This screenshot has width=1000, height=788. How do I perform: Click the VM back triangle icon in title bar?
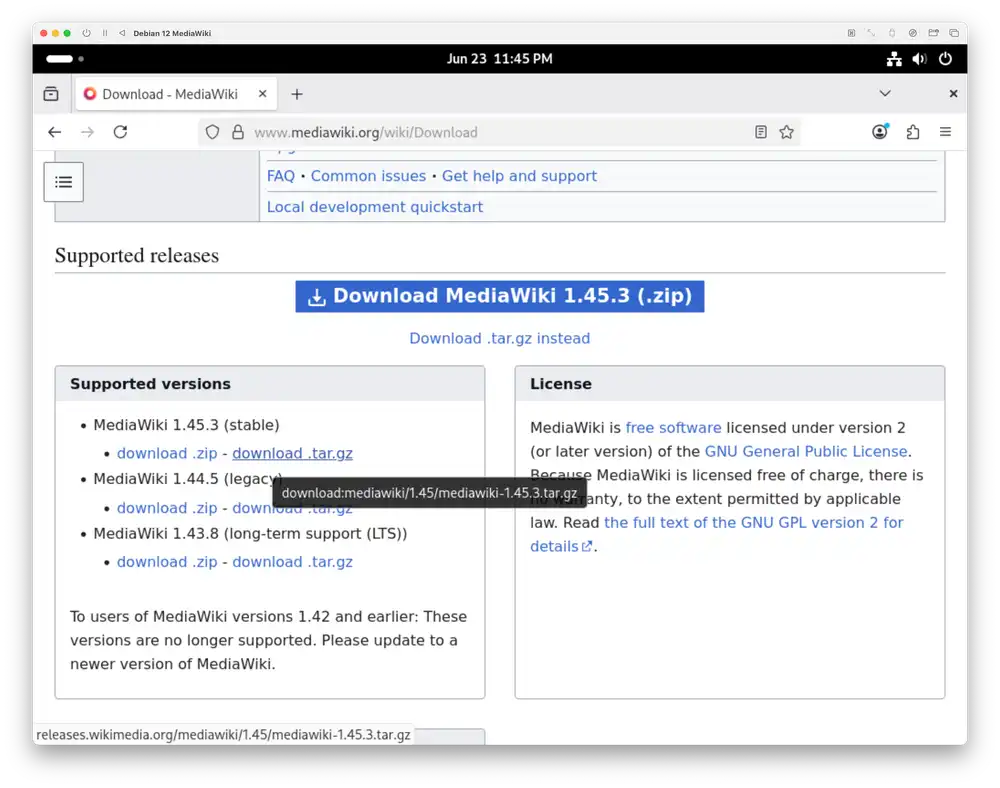click(122, 33)
